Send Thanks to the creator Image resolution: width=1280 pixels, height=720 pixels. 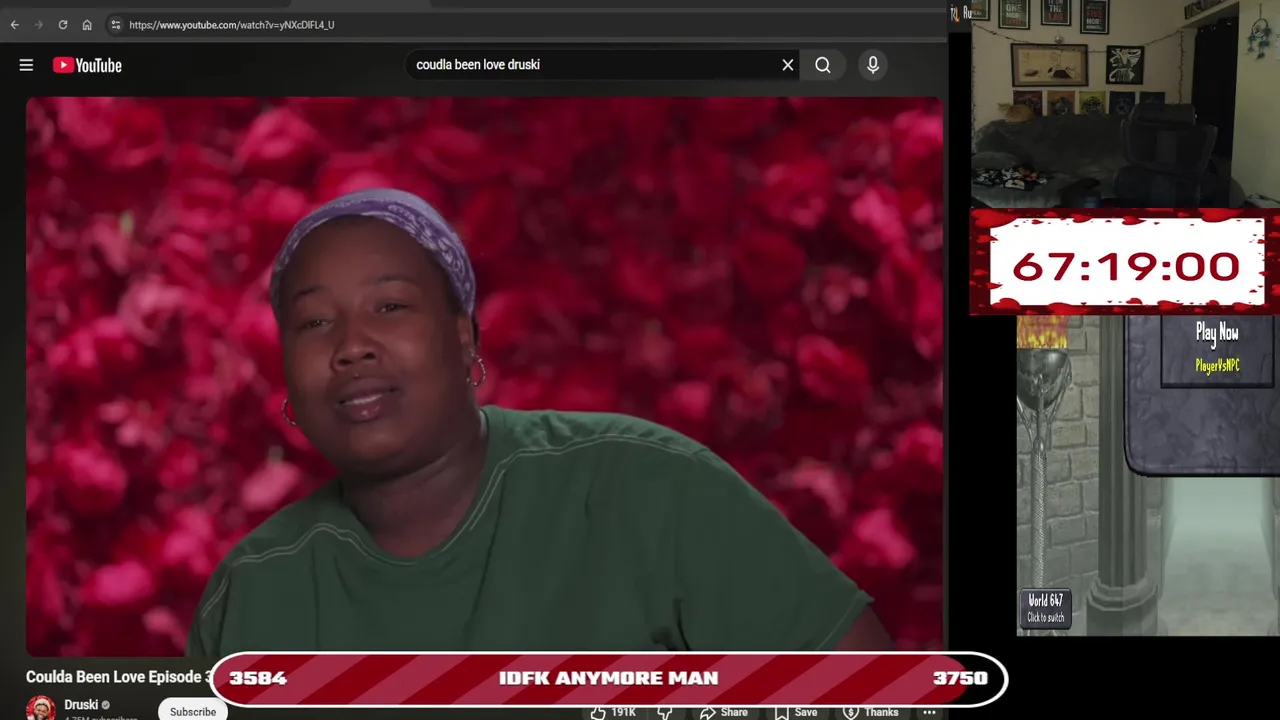point(870,712)
